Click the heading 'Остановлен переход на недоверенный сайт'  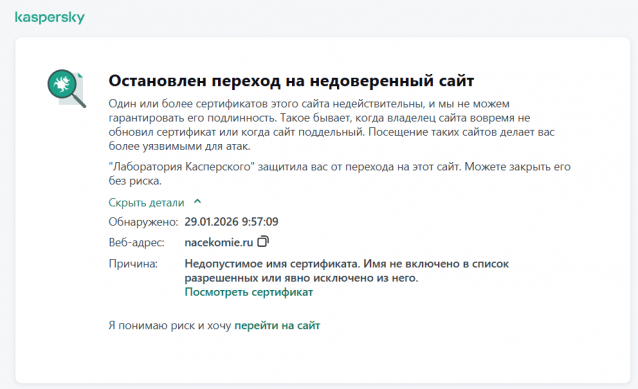tap(291, 81)
